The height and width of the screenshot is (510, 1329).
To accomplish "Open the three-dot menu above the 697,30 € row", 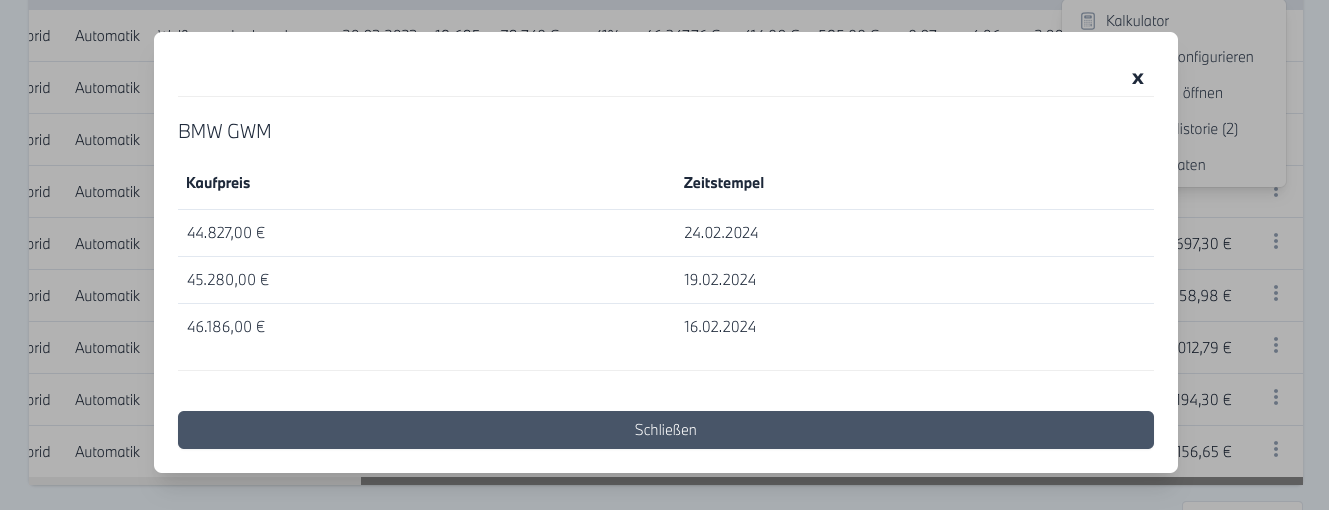I will (x=1276, y=190).
